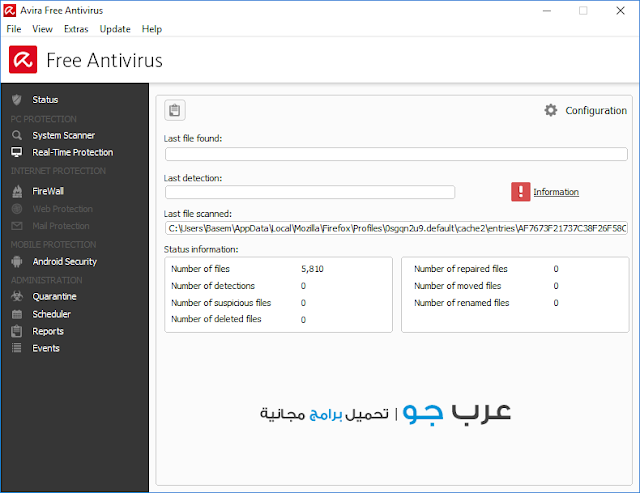Screen dimensions: 640x493
Task: Click the FireWall icon in sidebar
Action: [17, 191]
